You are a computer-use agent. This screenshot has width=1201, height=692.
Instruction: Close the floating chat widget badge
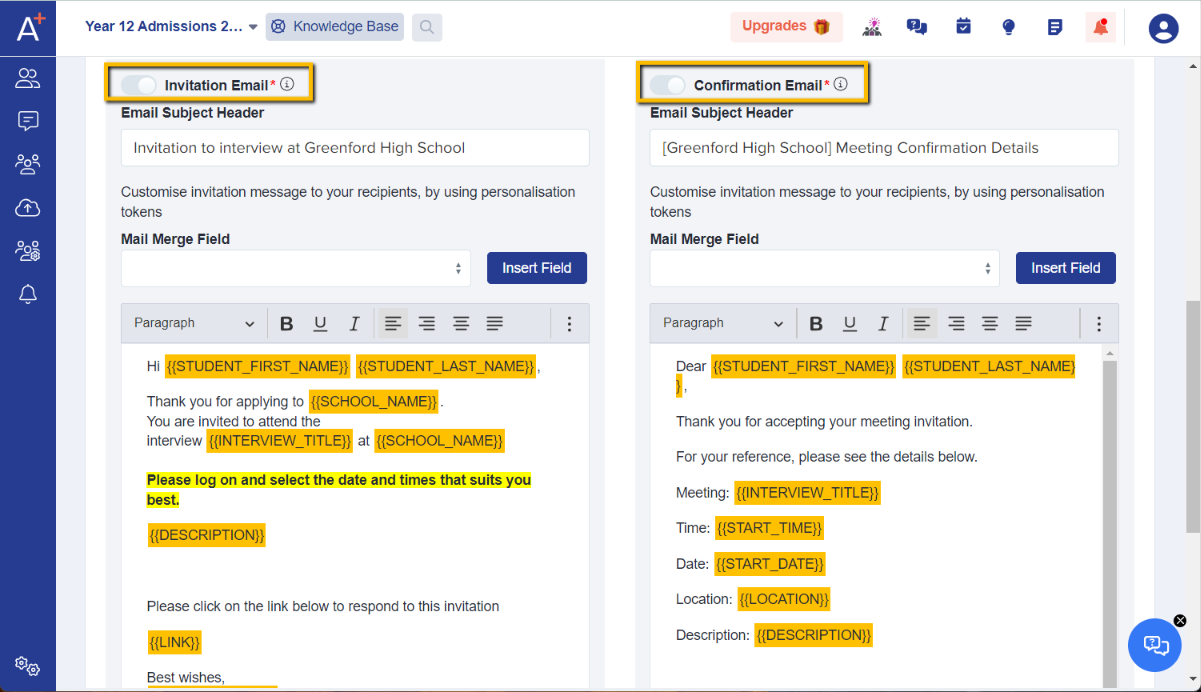pos(1180,621)
